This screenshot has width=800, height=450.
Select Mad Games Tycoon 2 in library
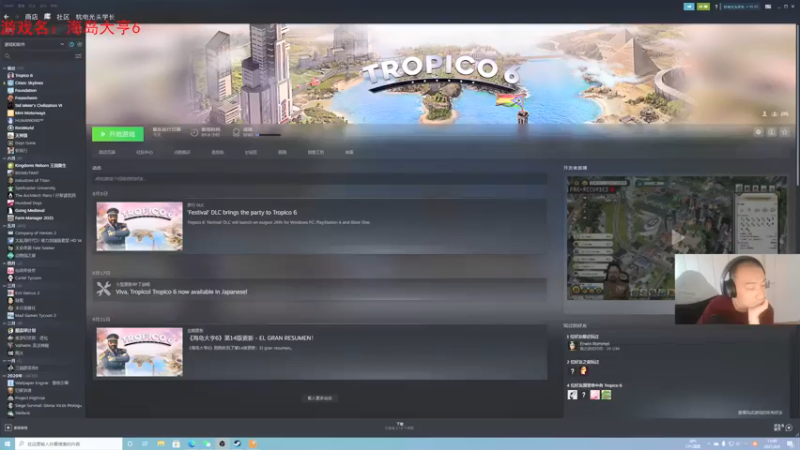35,315
